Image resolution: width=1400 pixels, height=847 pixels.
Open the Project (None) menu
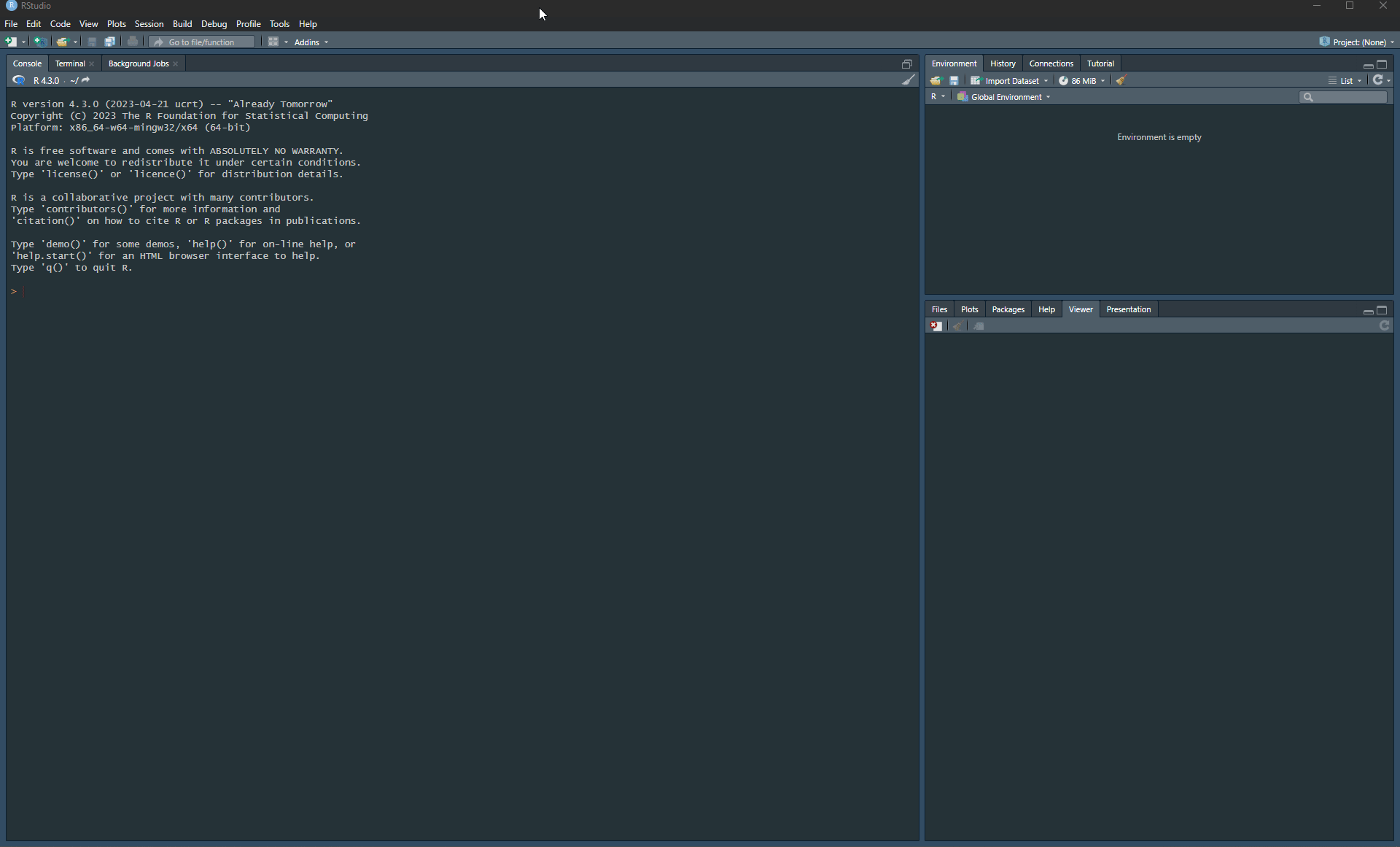coord(1358,42)
